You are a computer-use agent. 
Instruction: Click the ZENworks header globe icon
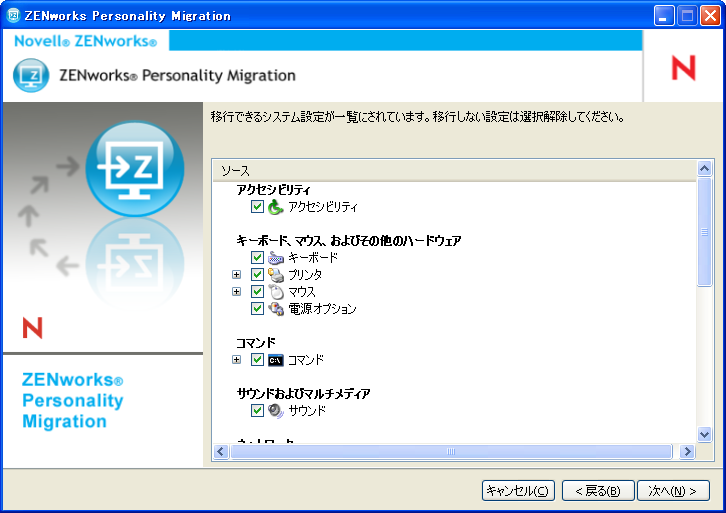(31, 75)
